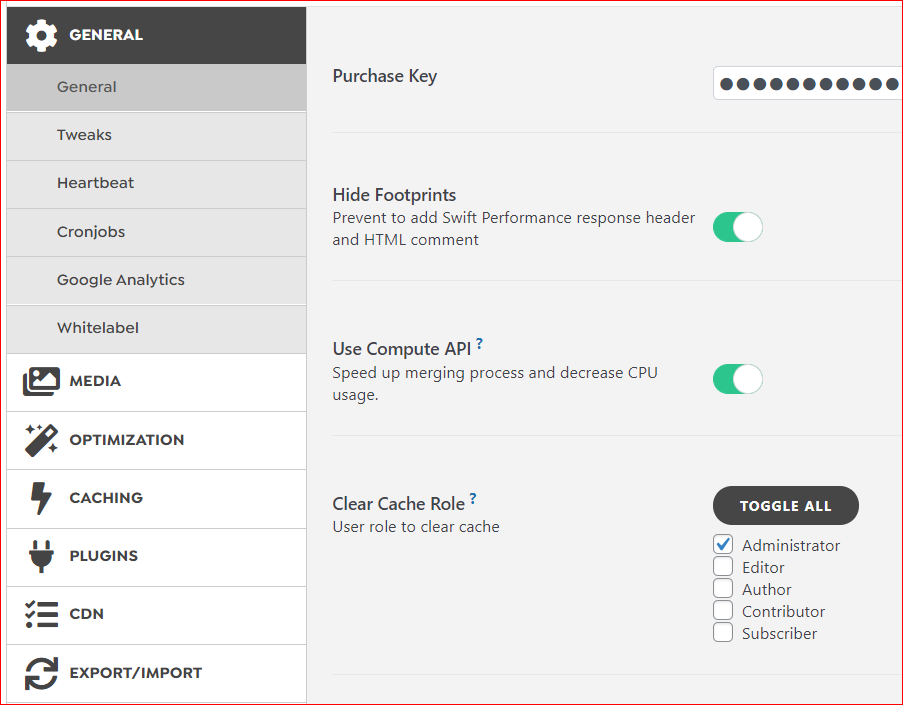Switch to the Google Analytics section

[x=121, y=280]
